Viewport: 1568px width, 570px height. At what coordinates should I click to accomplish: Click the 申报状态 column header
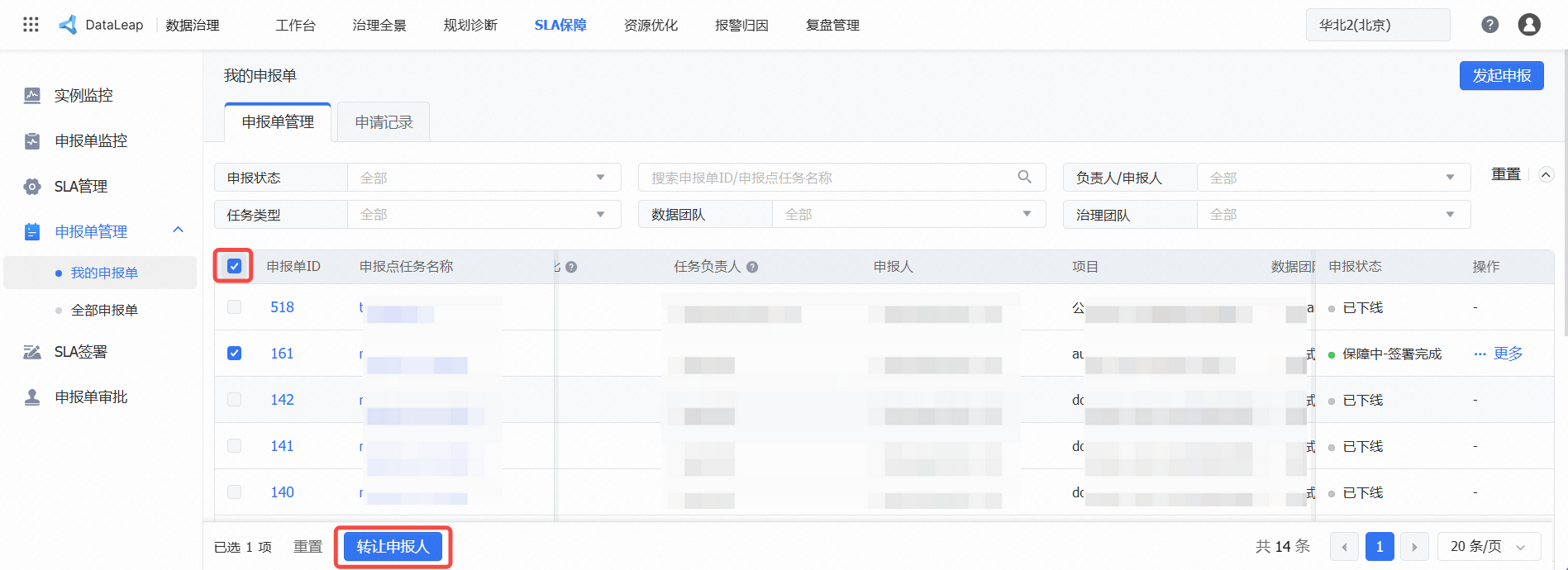[x=1355, y=267]
